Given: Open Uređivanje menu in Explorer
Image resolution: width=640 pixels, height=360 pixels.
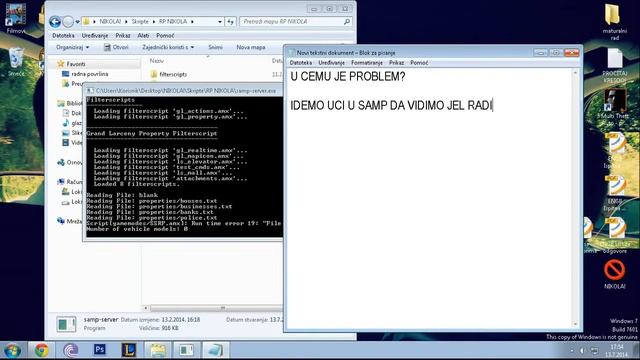Looking at the screenshot, I should pyautogui.click(x=95, y=36).
